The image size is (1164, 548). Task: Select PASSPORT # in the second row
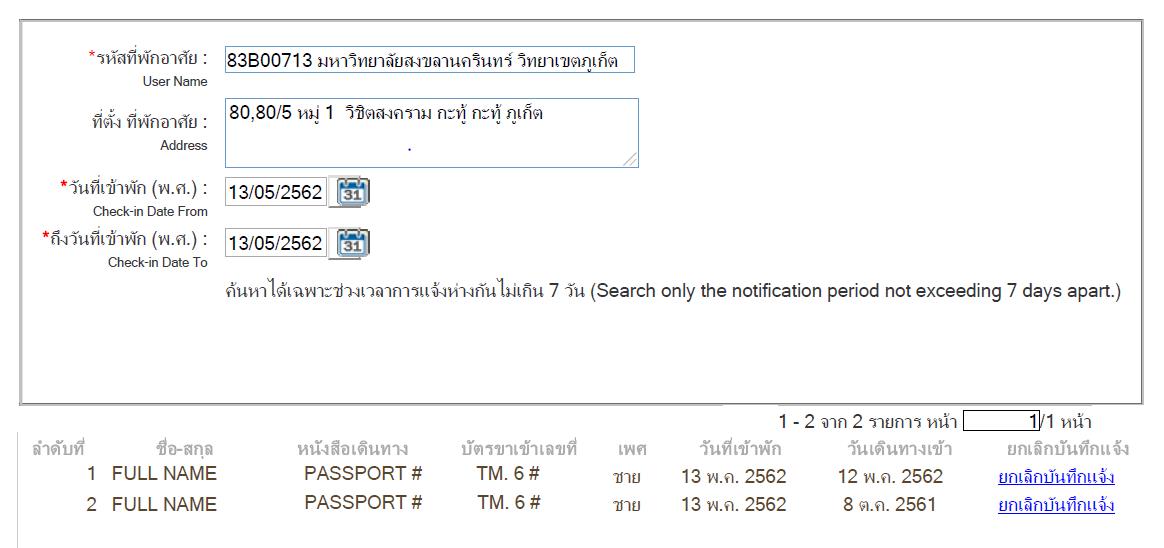pos(363,503)
